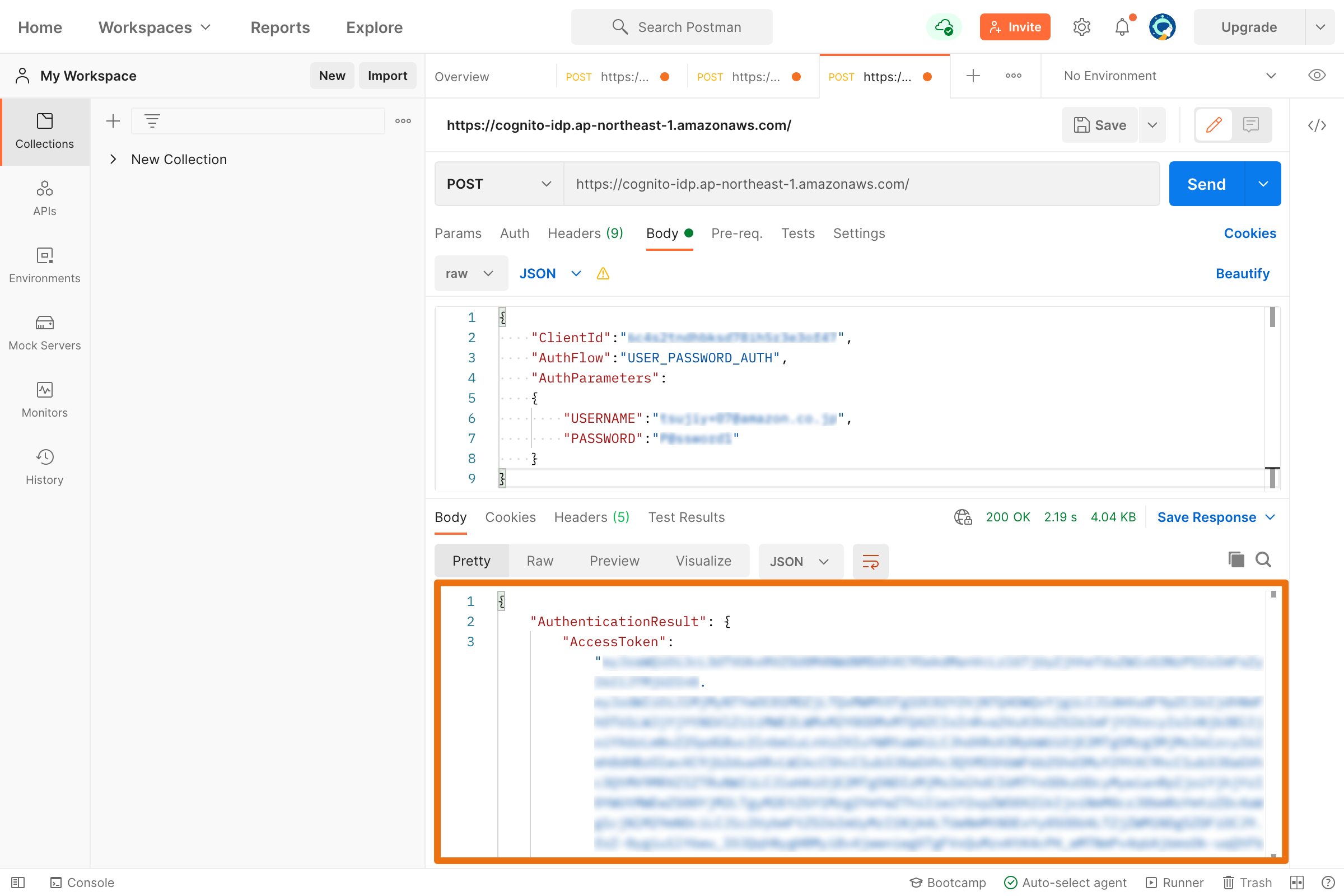Toggle sidebar visibility in status bar
The height and width of the screenshot is (896, 1344).
click(18, 883)
